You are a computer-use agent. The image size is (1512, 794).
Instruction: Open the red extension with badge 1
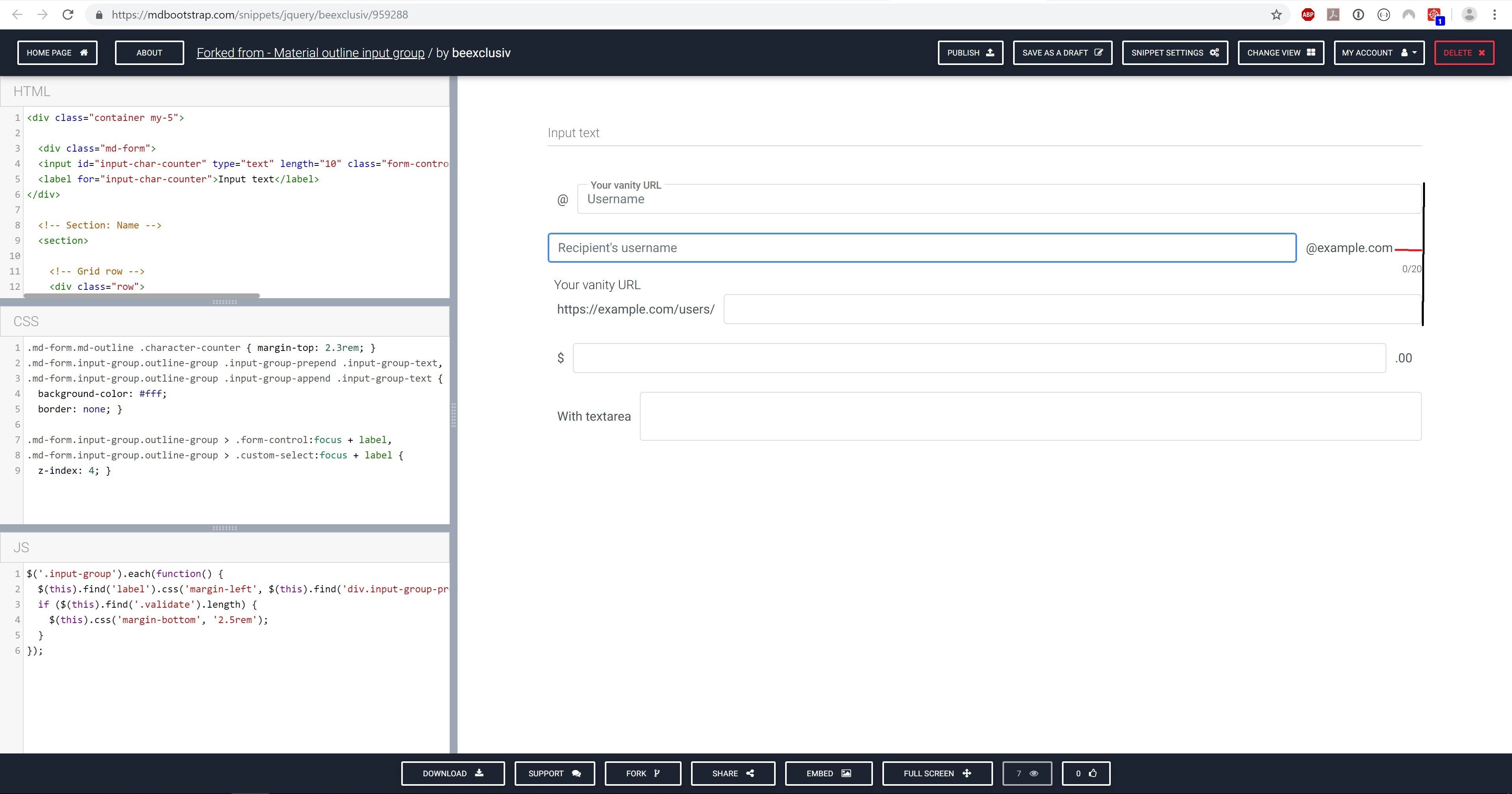tap(1434, 15)
